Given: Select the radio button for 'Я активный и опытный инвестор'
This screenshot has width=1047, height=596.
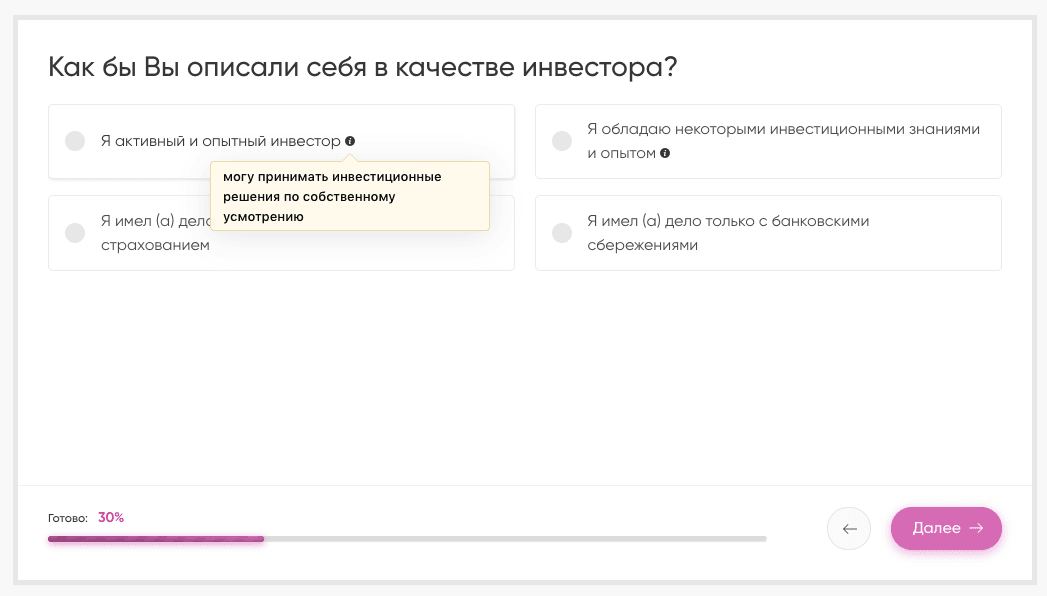Looking at the screenshot, I should pyautogui.click(x=74, y=141).
